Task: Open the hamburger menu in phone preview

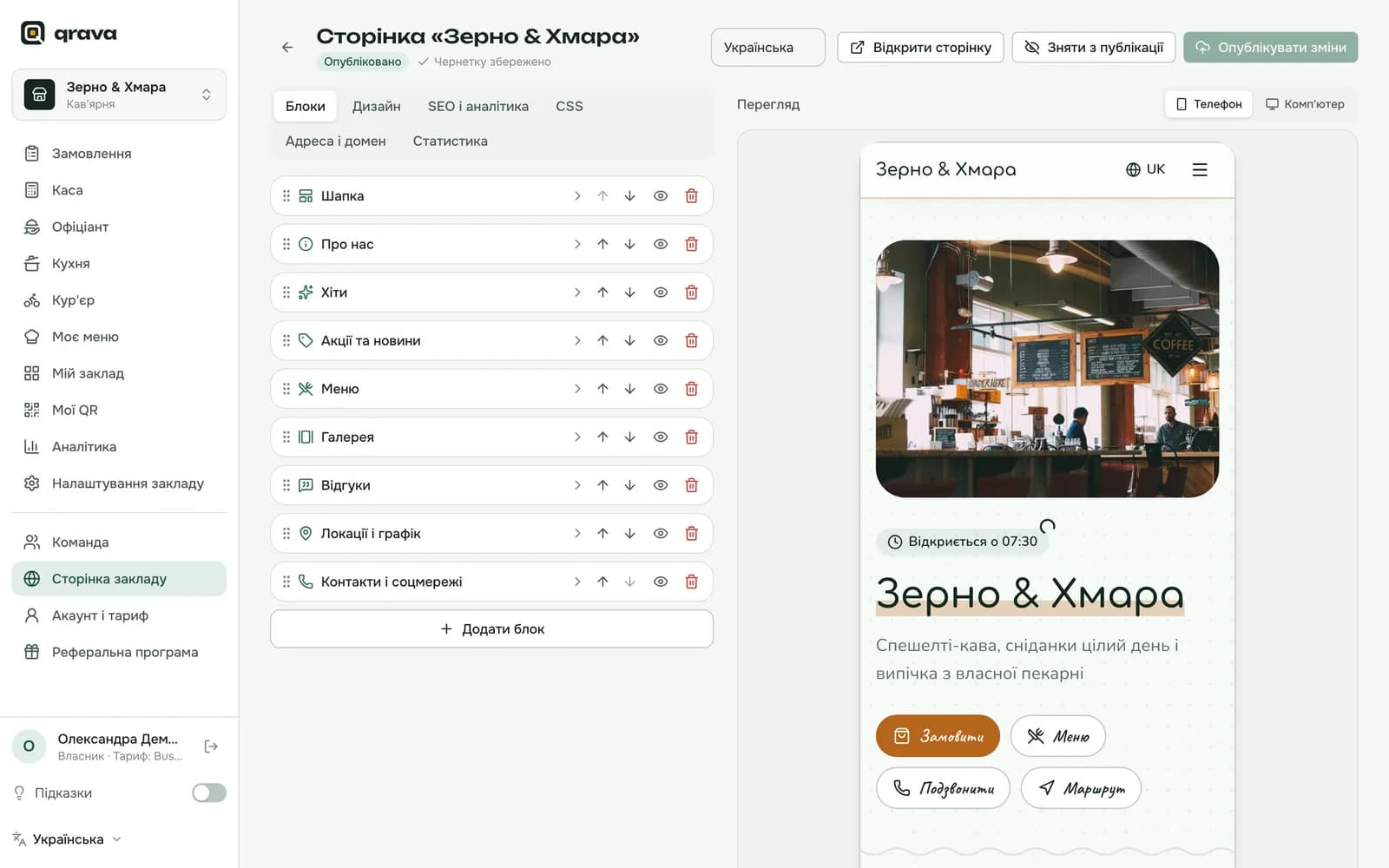Action: click(1200, 170)
